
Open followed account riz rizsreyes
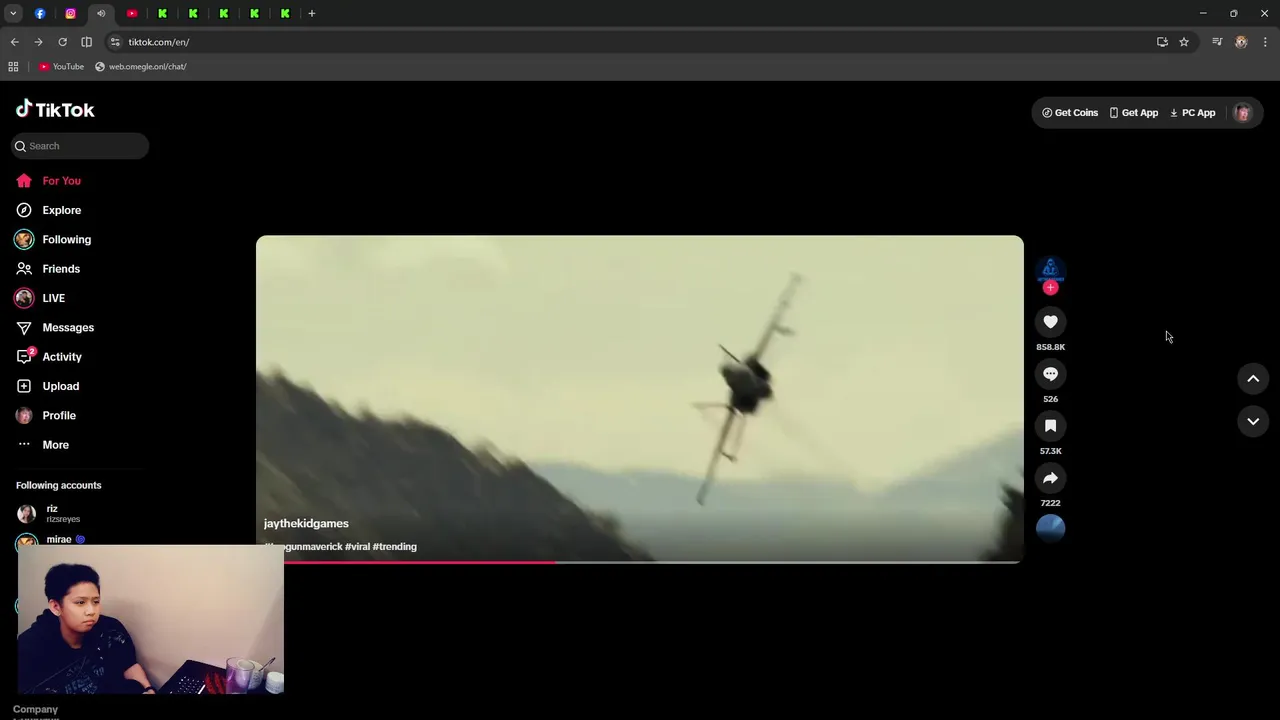coord(80,513)
